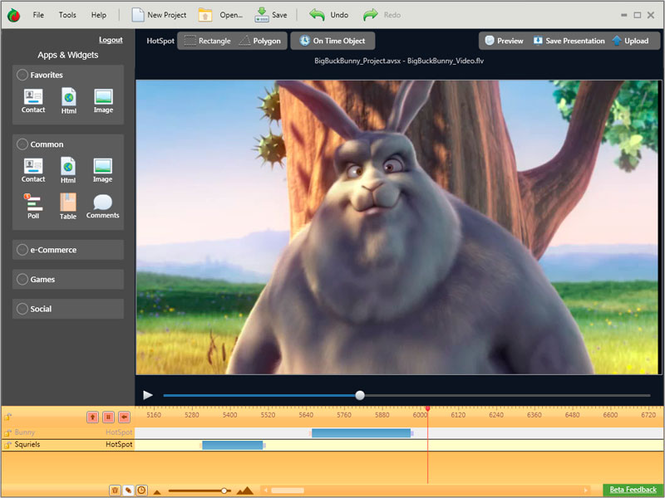Click the timeline zoom-in large mountains
This screenshot has width=665, height=498.
245,490
